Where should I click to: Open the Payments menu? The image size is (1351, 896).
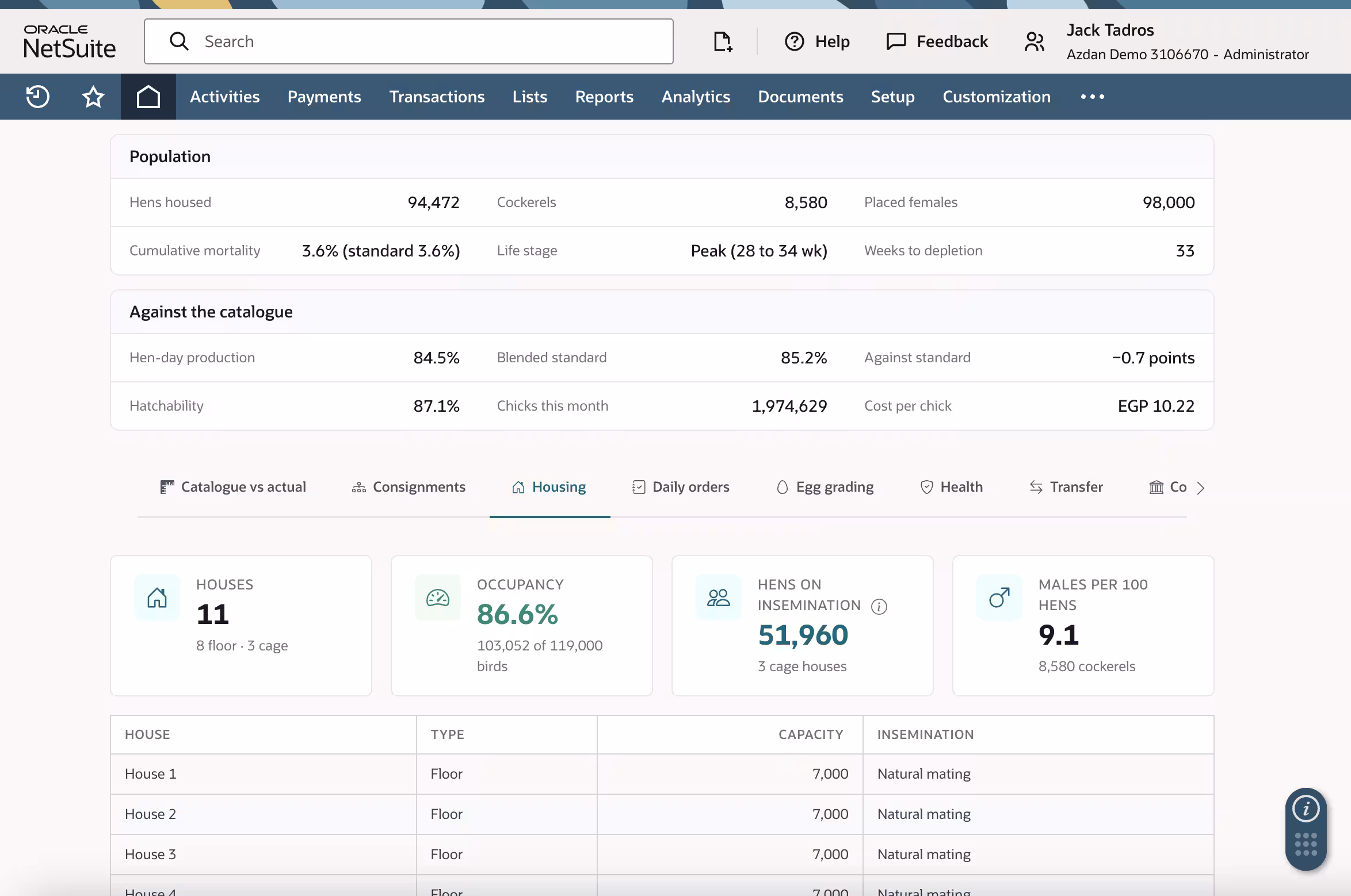pyautogui.click(x=325, y=97)
